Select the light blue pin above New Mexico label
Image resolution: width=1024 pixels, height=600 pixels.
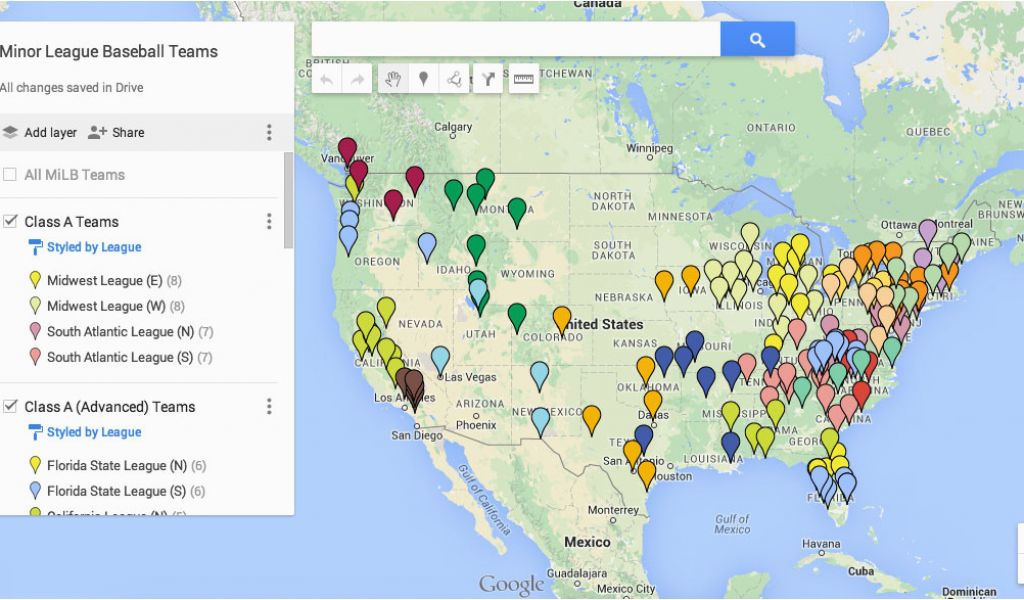pos(539,376)
